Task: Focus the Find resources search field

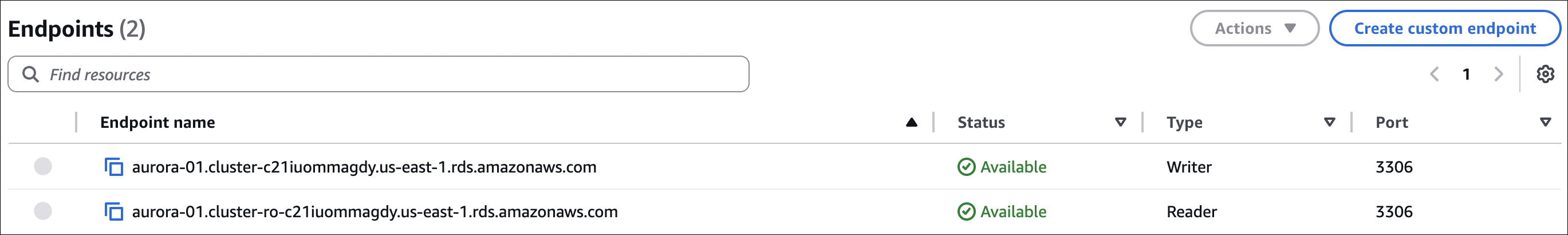Action: (x=389, y=75)
